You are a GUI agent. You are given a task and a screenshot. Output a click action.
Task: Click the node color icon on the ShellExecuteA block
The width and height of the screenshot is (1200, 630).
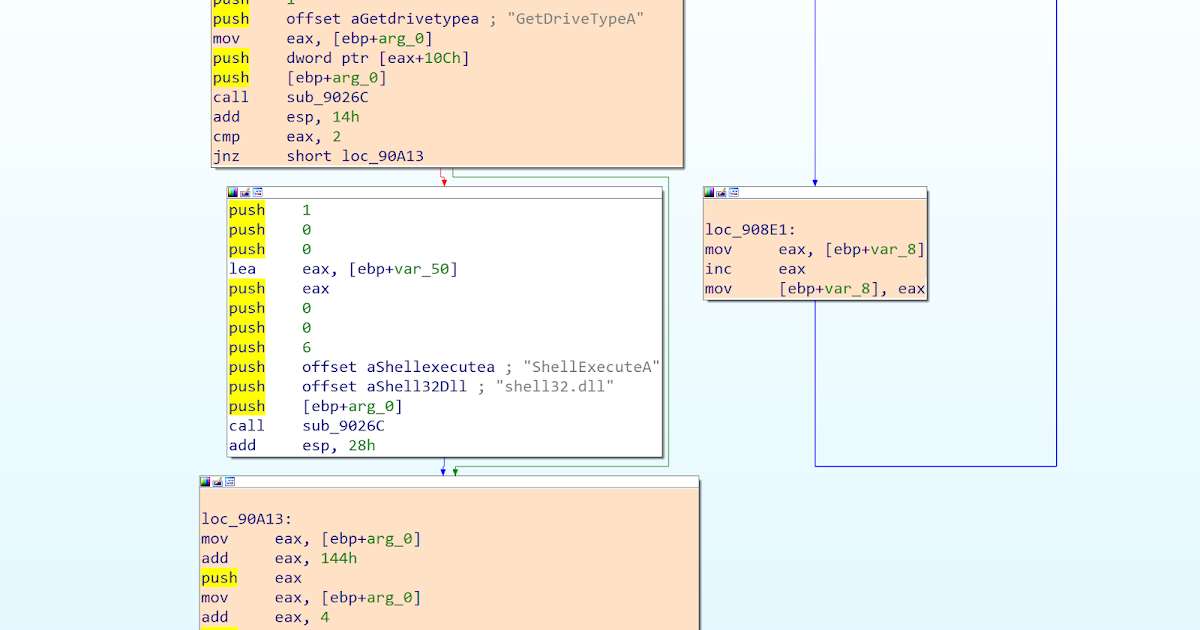tap(233, 192)
